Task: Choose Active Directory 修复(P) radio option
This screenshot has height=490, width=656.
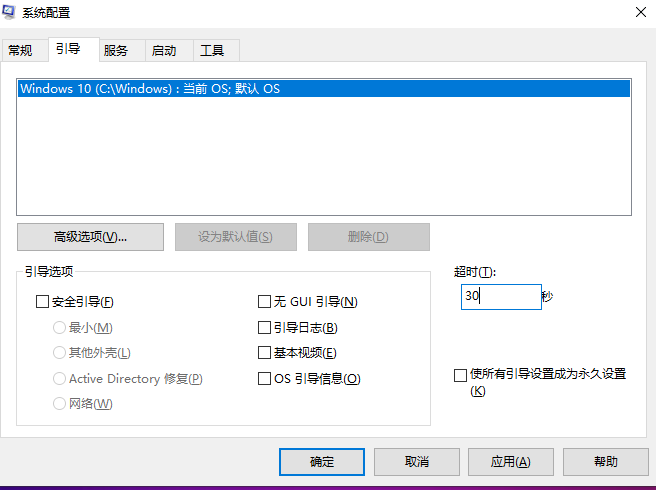Action: (x=59, y=379)
